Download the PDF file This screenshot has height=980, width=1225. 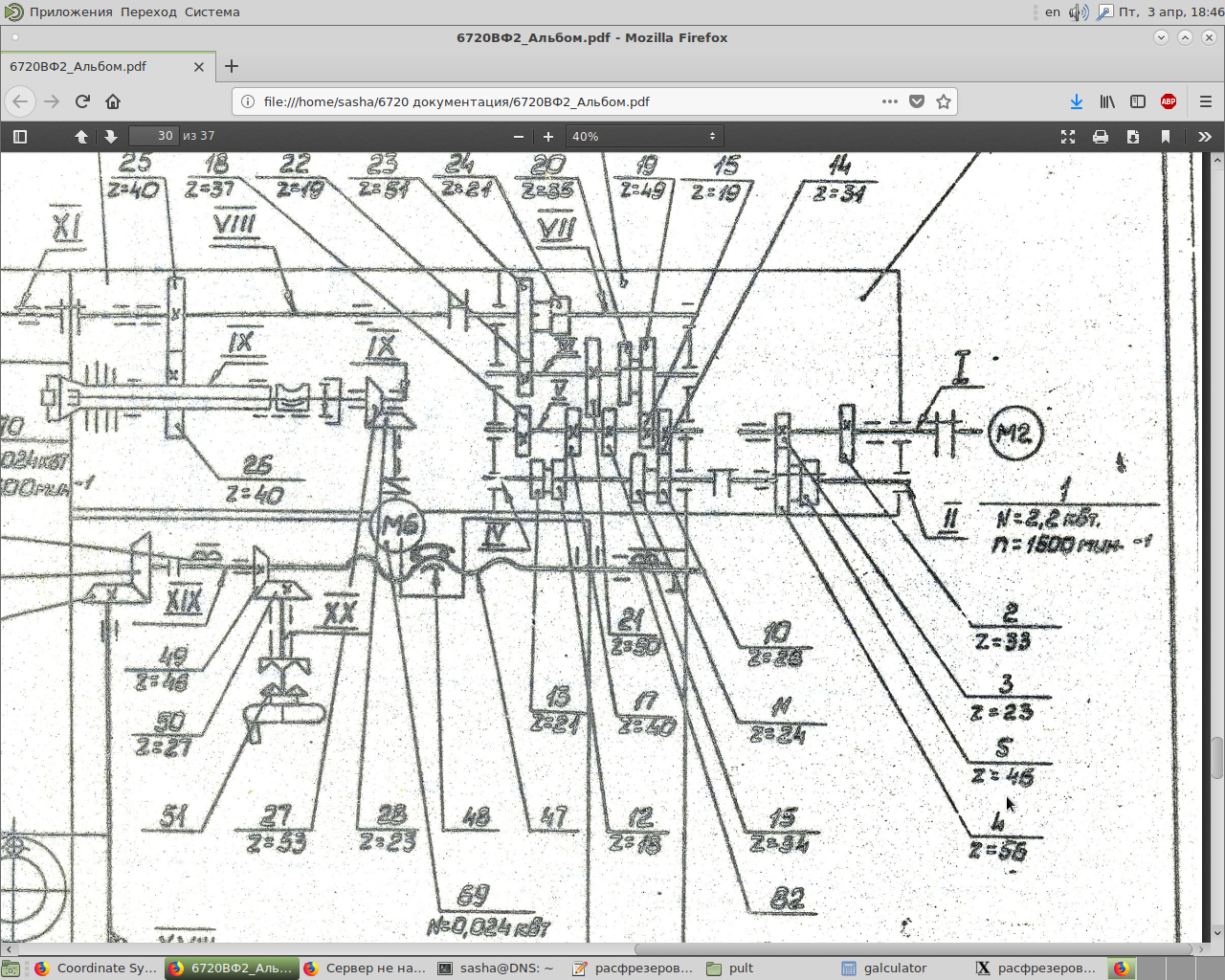point(1133,137)
